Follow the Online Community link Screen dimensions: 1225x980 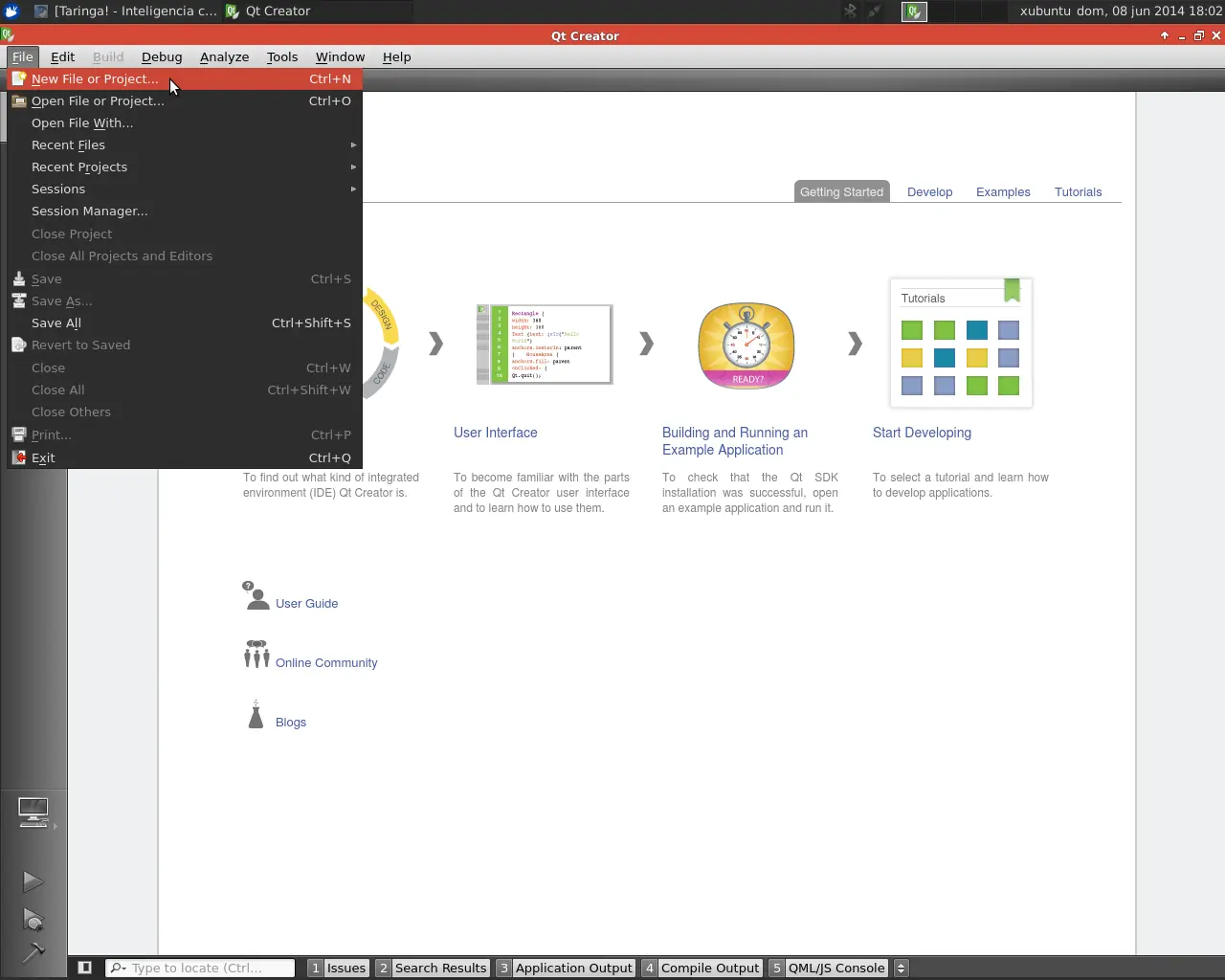click(x=326, y=663)
